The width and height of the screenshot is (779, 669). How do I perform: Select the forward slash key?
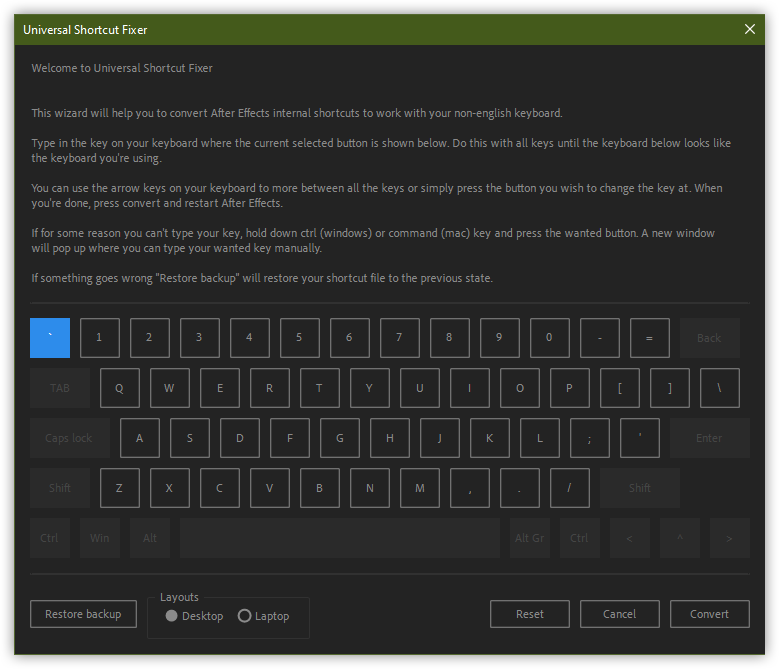tap(570, 488)
